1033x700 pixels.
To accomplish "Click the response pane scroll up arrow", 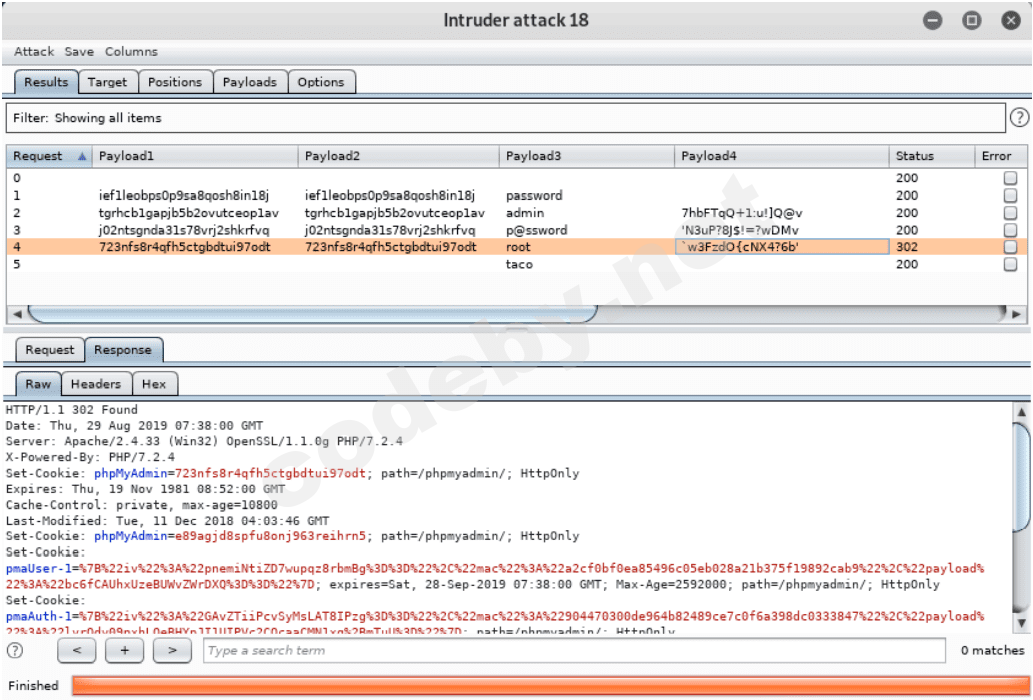I will pos(1021,412).
